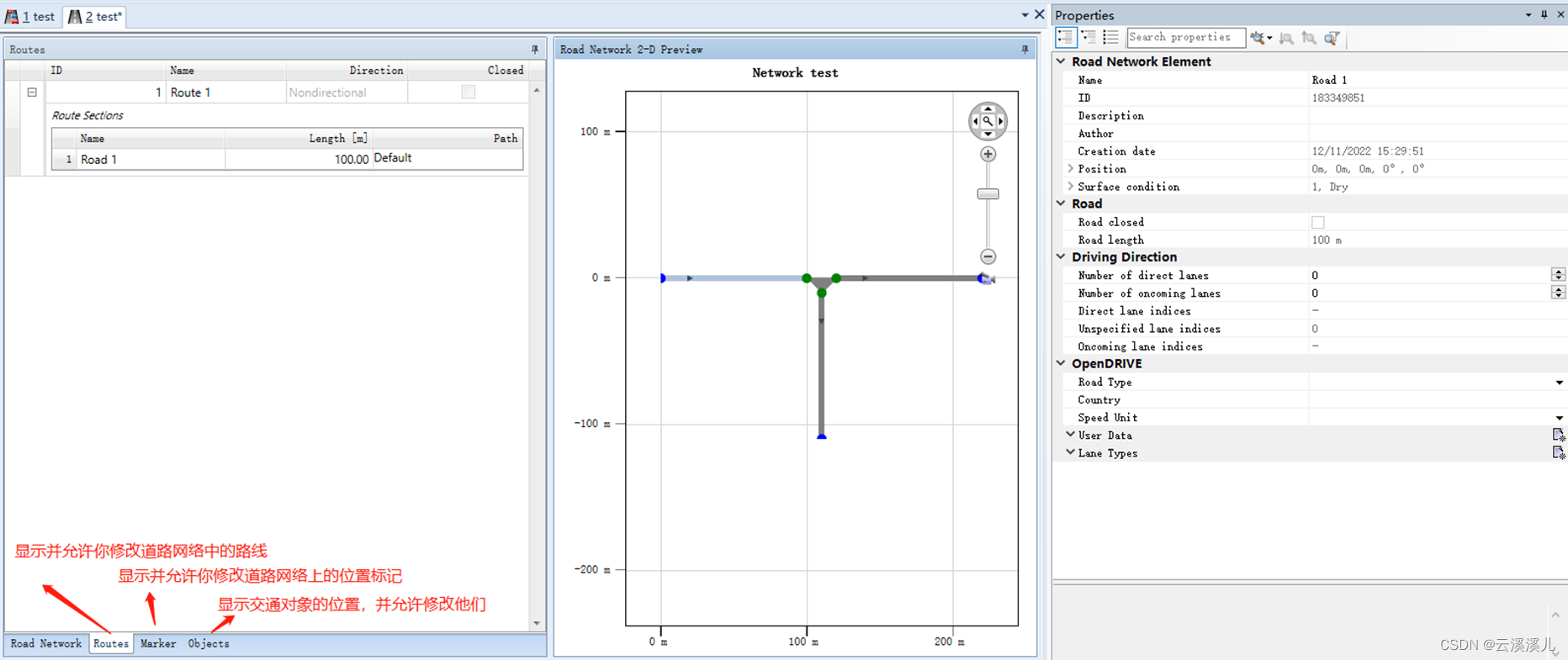Click find next property icon
This screenshot has width=1568, height=660.
coord(1286,37)
